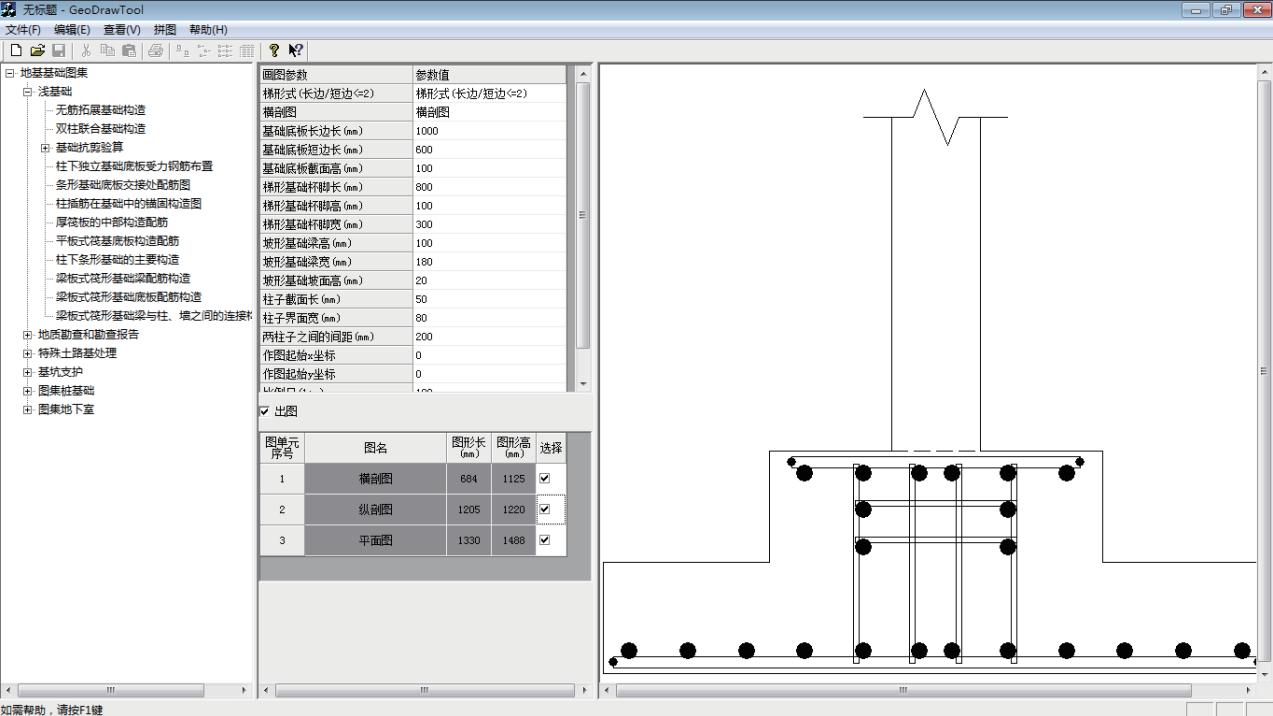
Task: Toggle the checkbox for 平面图 row
Action: point(545,540)
